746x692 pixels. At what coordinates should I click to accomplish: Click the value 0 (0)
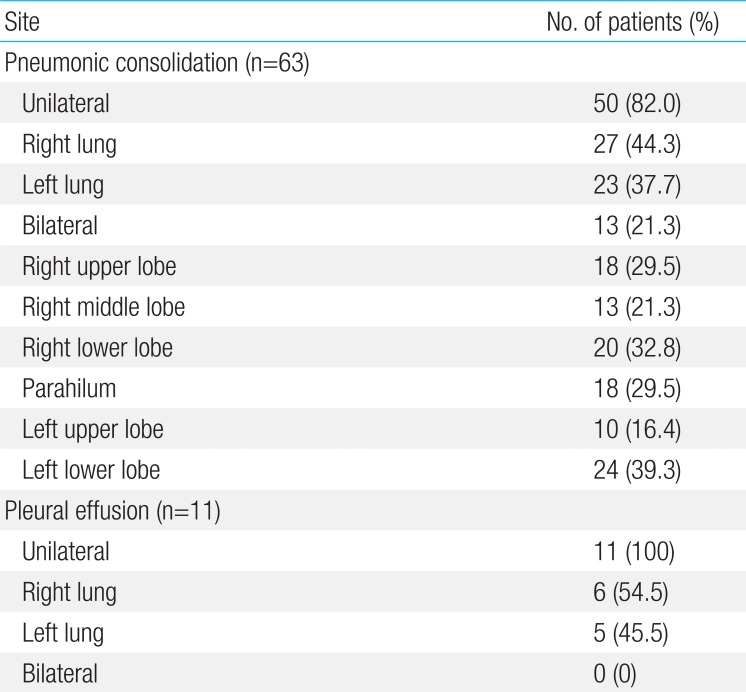[615, 674]
